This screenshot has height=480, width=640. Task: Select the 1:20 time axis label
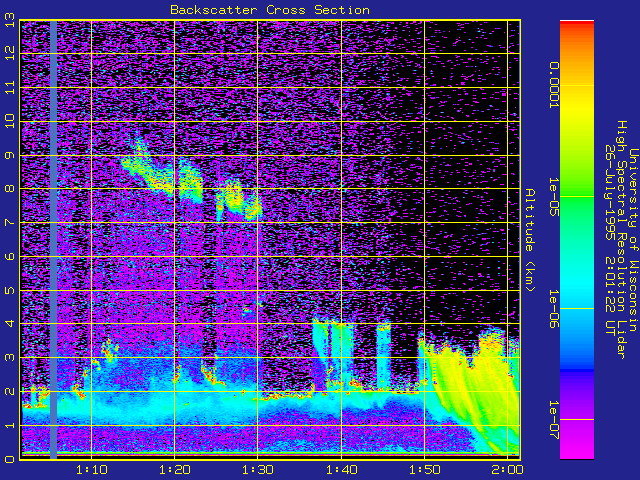pos(175,469)
